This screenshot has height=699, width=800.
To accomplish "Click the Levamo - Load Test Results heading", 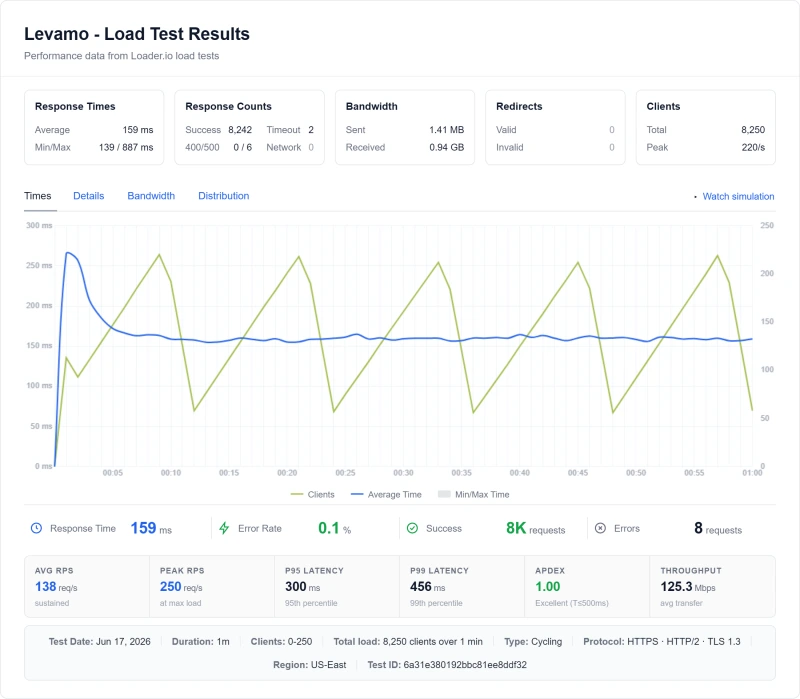I will (x=137, y=34).
